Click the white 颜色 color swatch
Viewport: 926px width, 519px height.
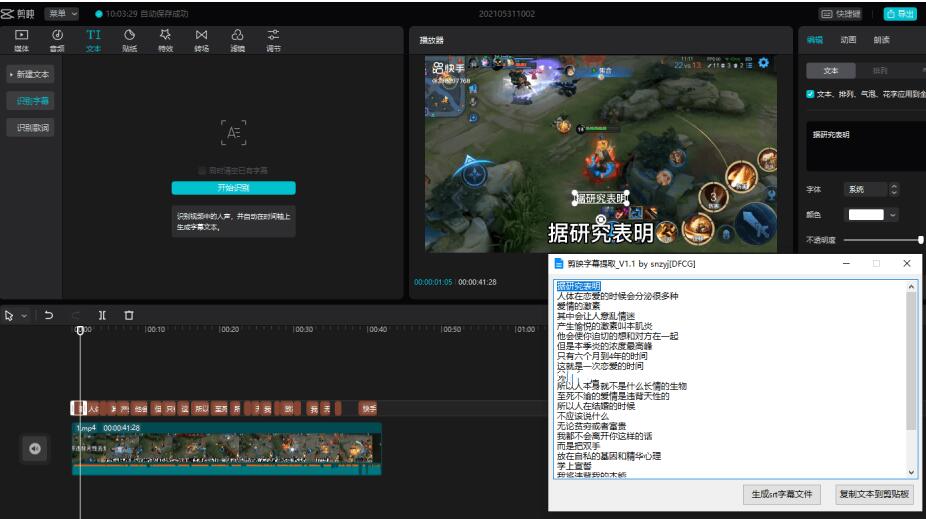click(866, 215)
